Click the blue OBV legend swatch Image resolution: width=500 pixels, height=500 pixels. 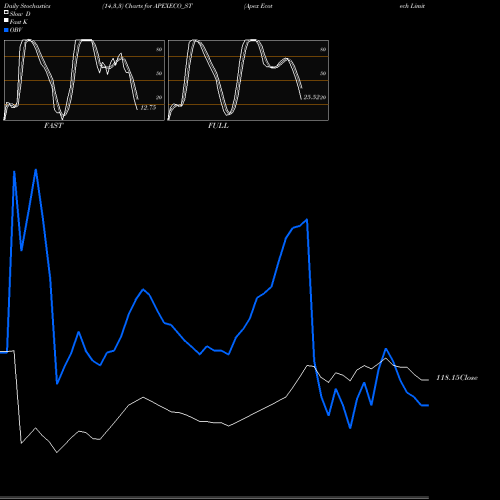click(6, 30)
